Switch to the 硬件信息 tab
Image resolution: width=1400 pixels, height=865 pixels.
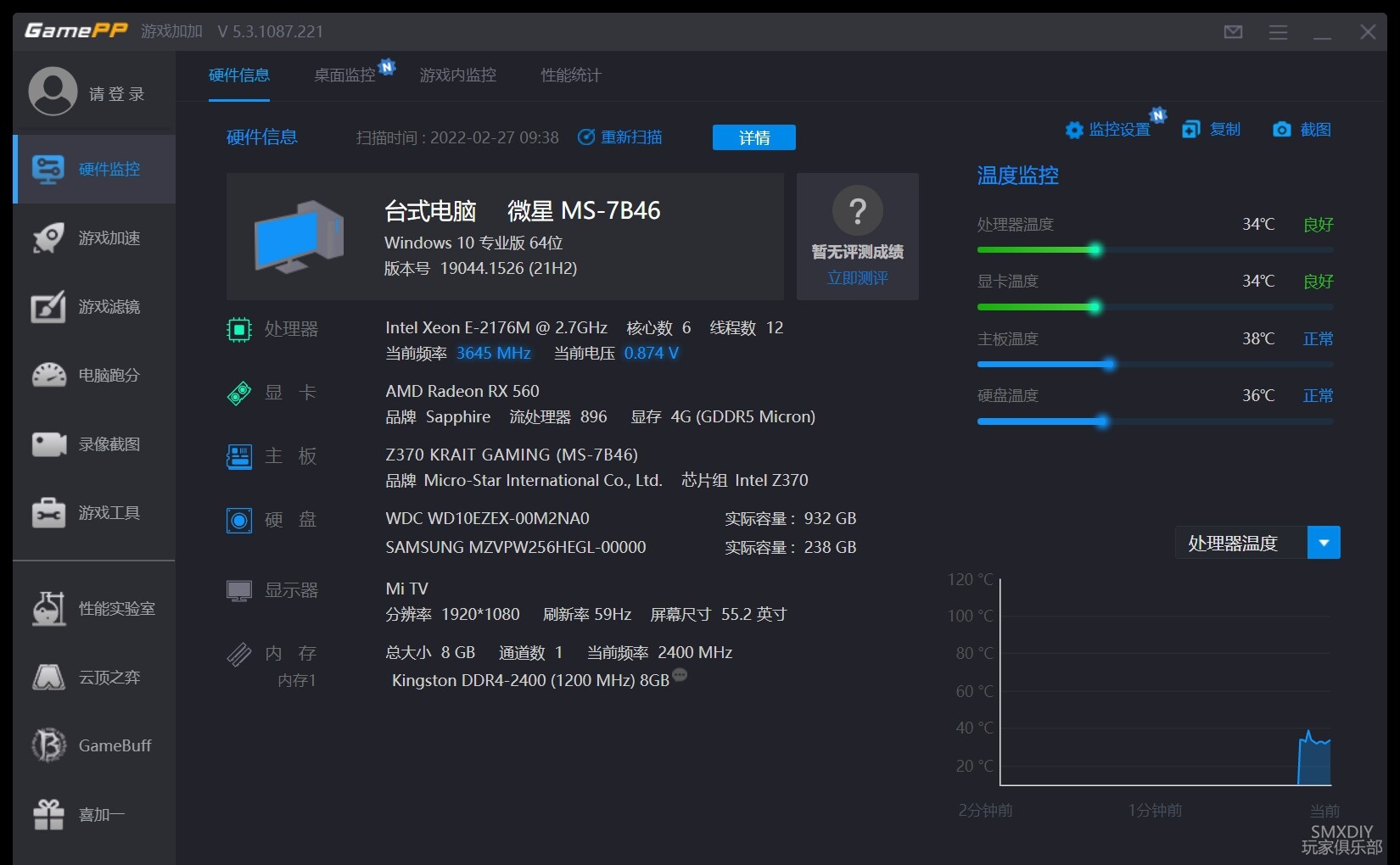click(x=239, y=75)
